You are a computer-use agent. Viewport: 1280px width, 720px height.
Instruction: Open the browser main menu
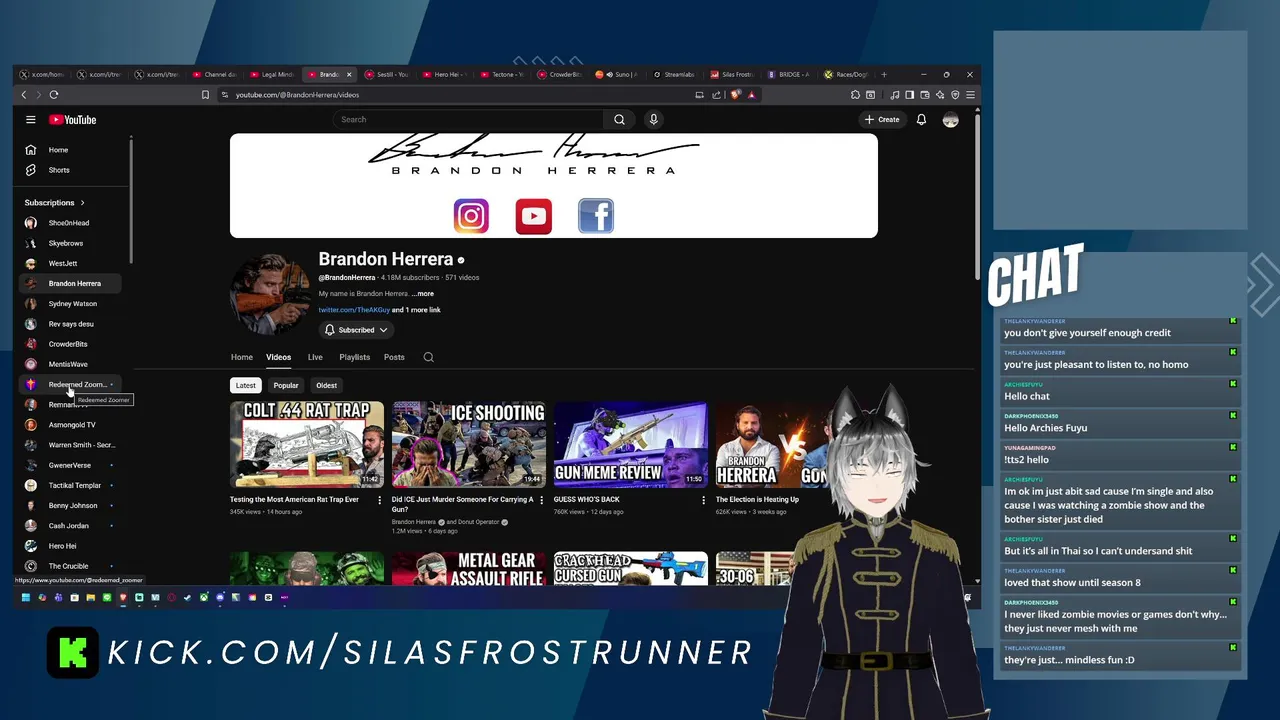(970, 95)
